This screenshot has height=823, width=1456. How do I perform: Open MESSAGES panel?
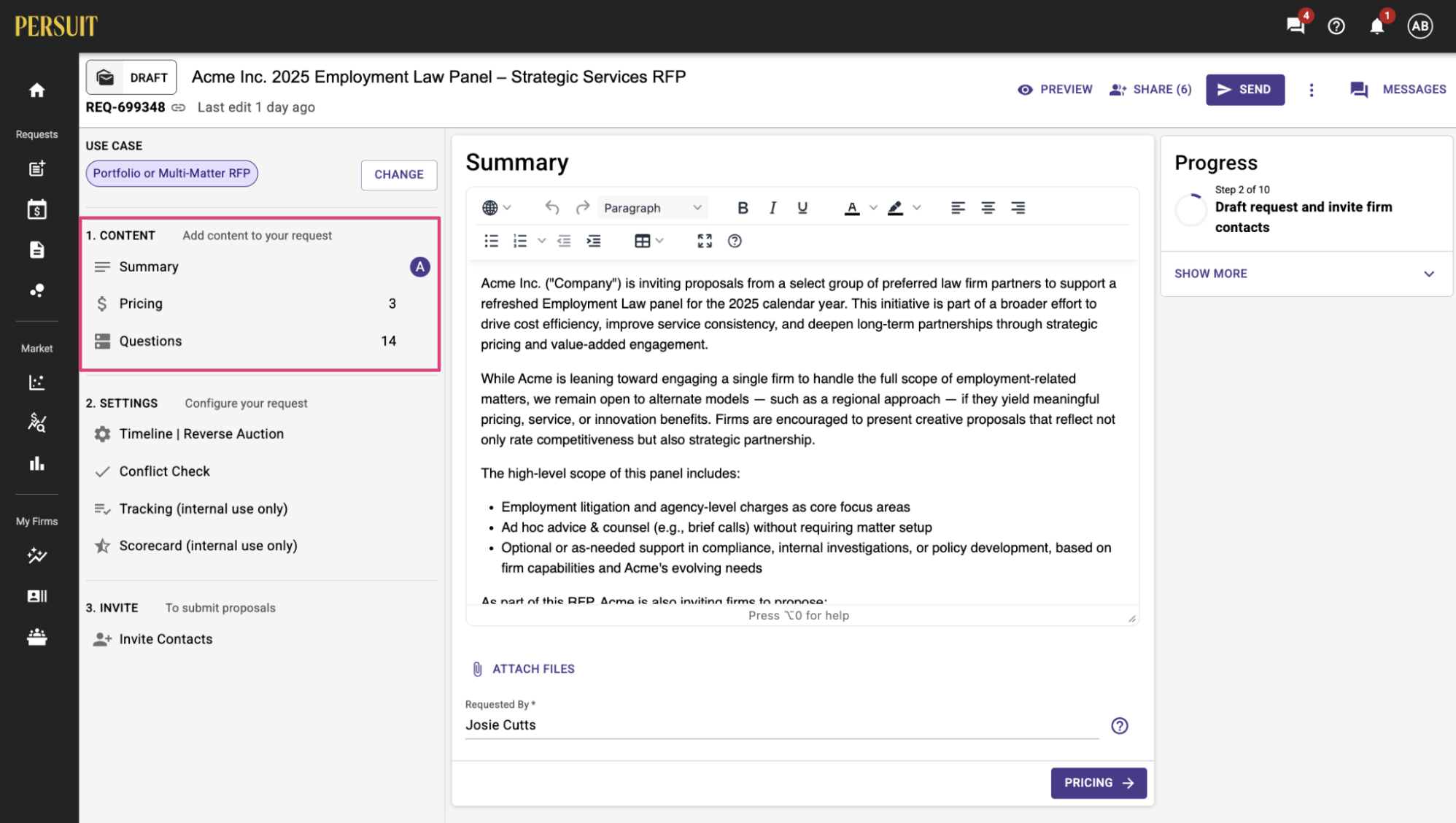[x=1398, y=90]
